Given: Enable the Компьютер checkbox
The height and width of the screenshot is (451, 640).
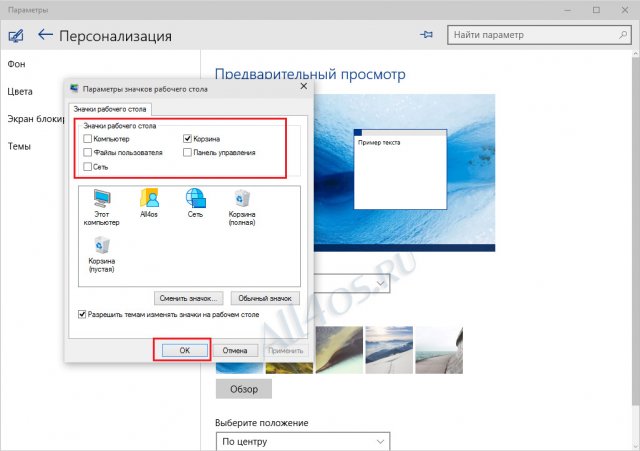Looking at the screenshot, I should 87,139.
